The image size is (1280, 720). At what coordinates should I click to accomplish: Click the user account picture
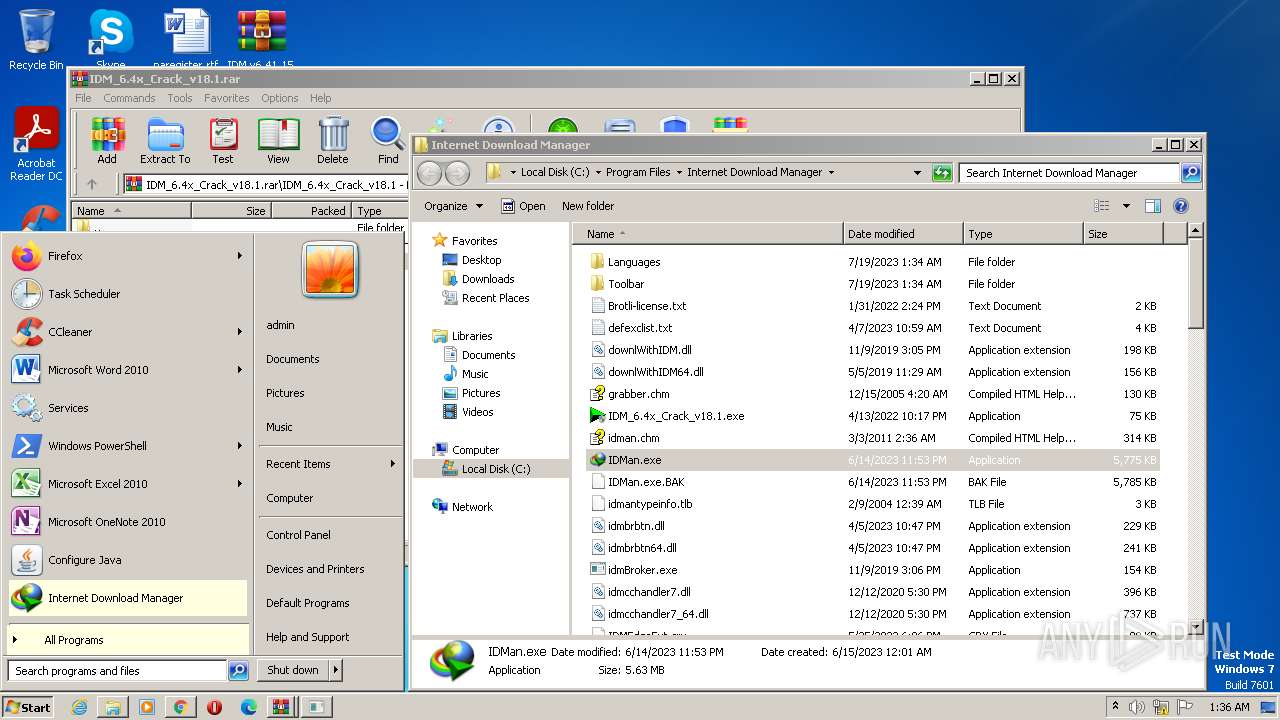point(330,269)
